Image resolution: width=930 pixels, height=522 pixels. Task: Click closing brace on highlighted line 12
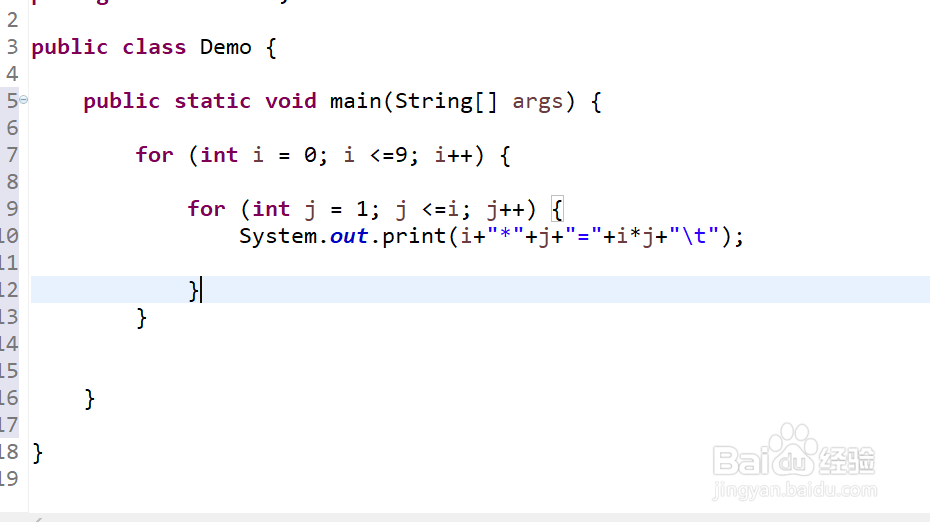pos(193,291)
